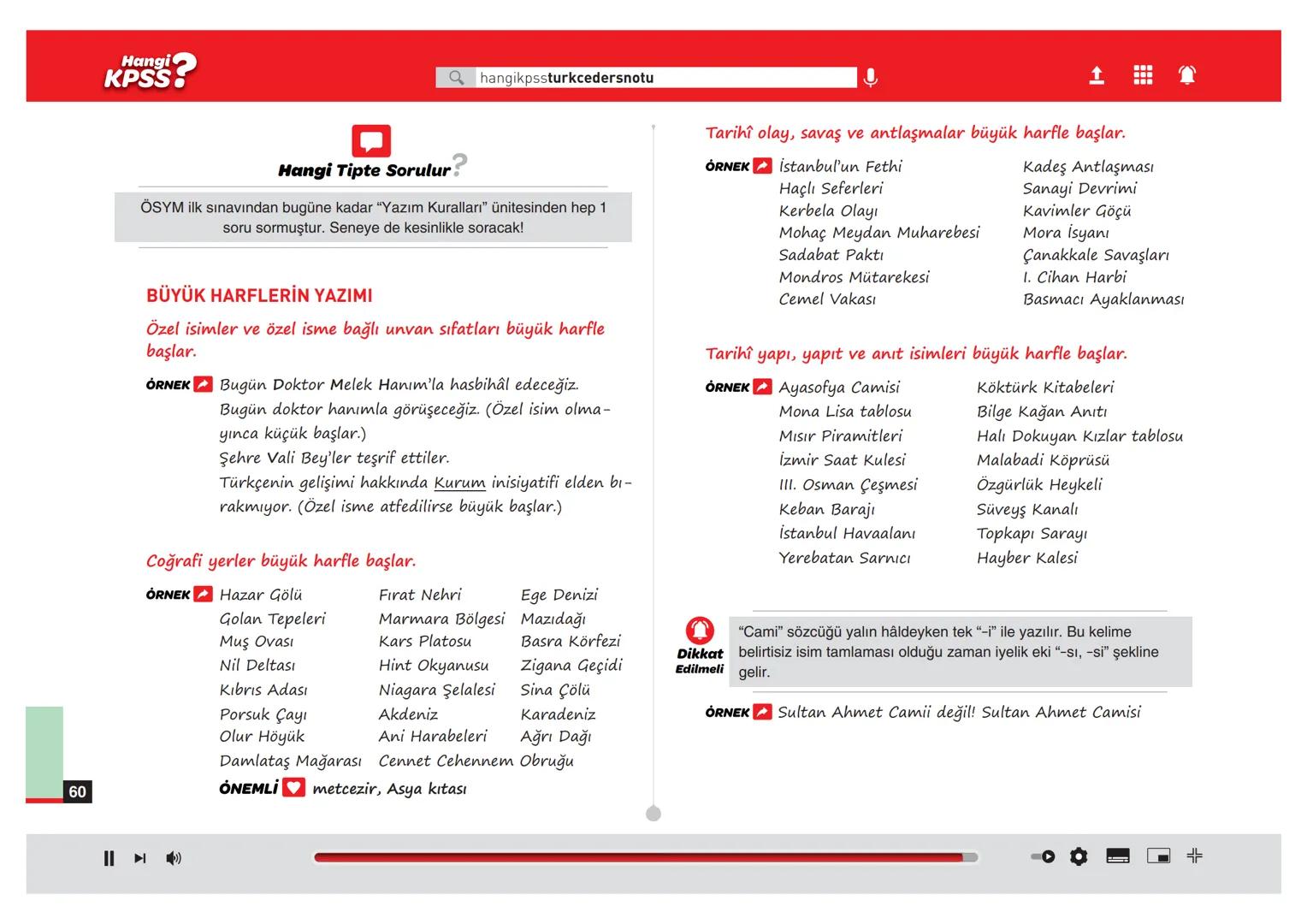Click the magnifying glass search icon
This screenshot has height=924, width=1307.
(456, 78)
